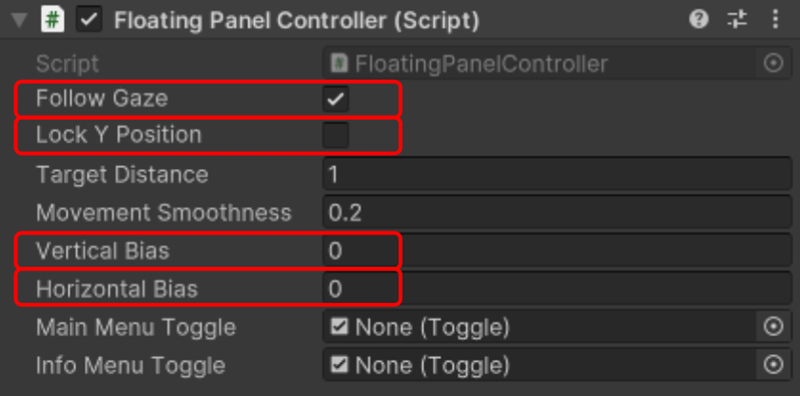Screen dimensions: 800x396
Task: Enable the Lock Y Position checkbox
Action: (336, 135)
